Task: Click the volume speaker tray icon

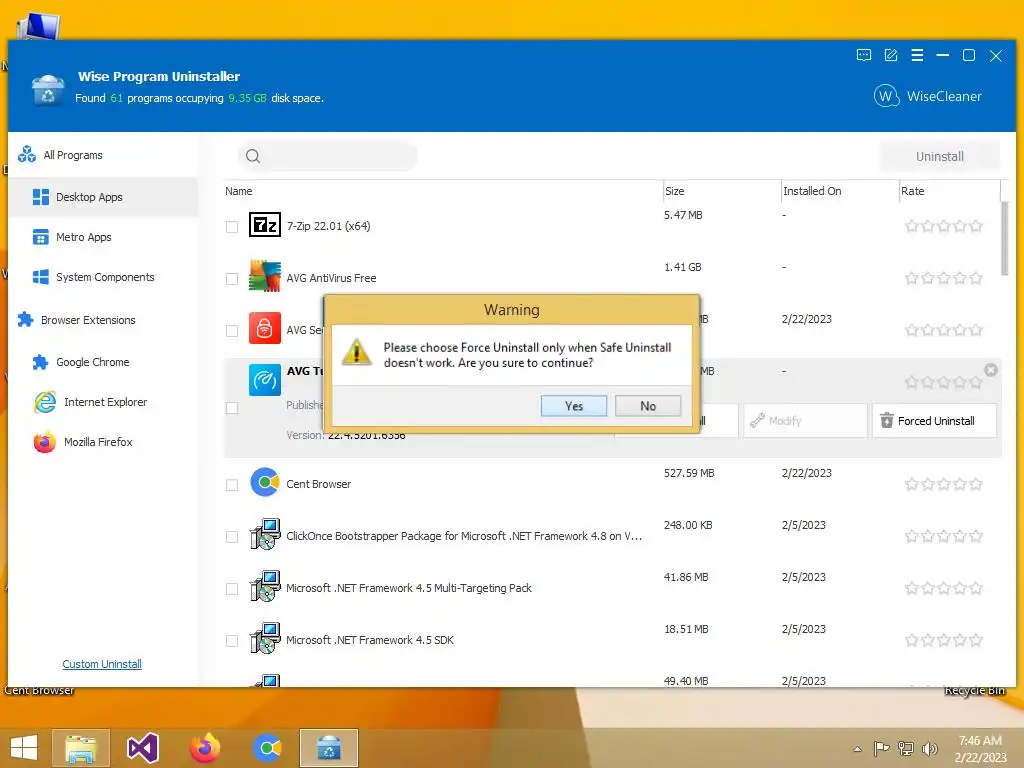Action: tap(929, 748)
